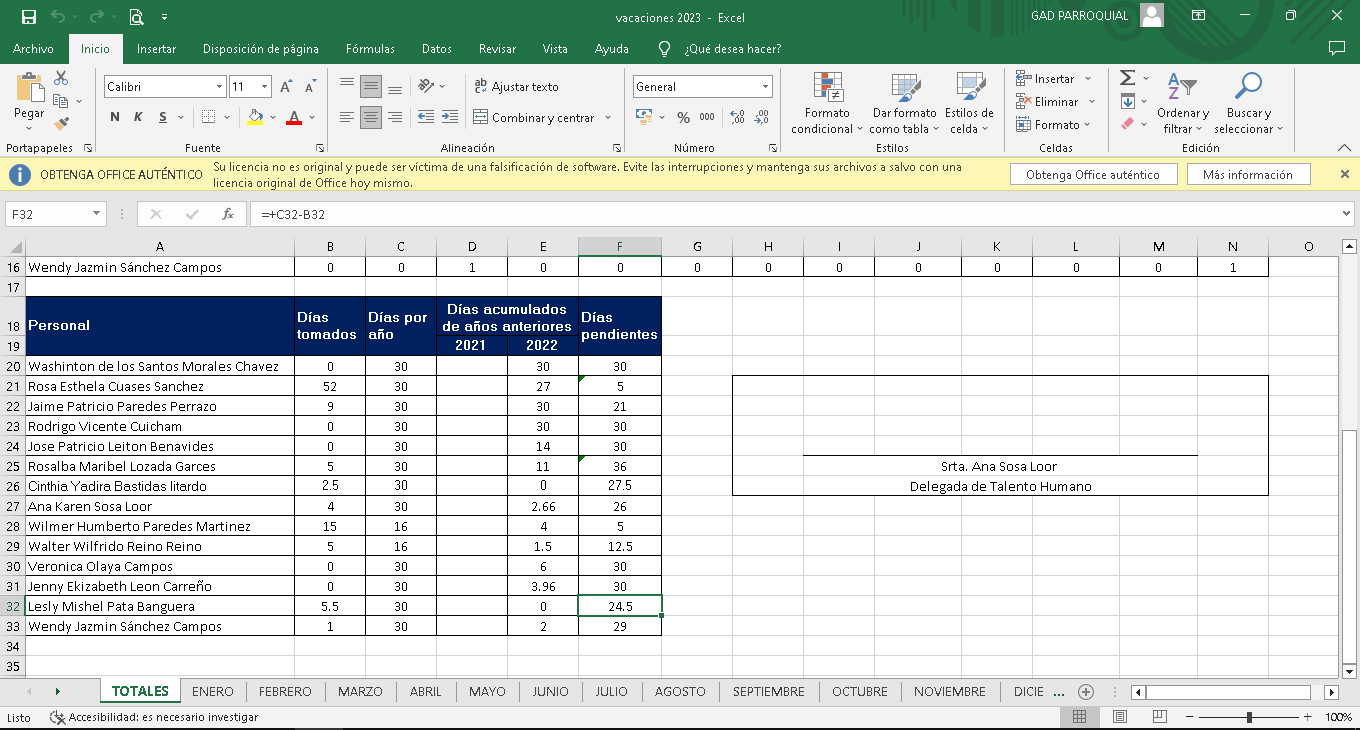Click the Obtenga Office auténtico button
Viewport: 1360px width, 730px height.
coord(1092,175)
